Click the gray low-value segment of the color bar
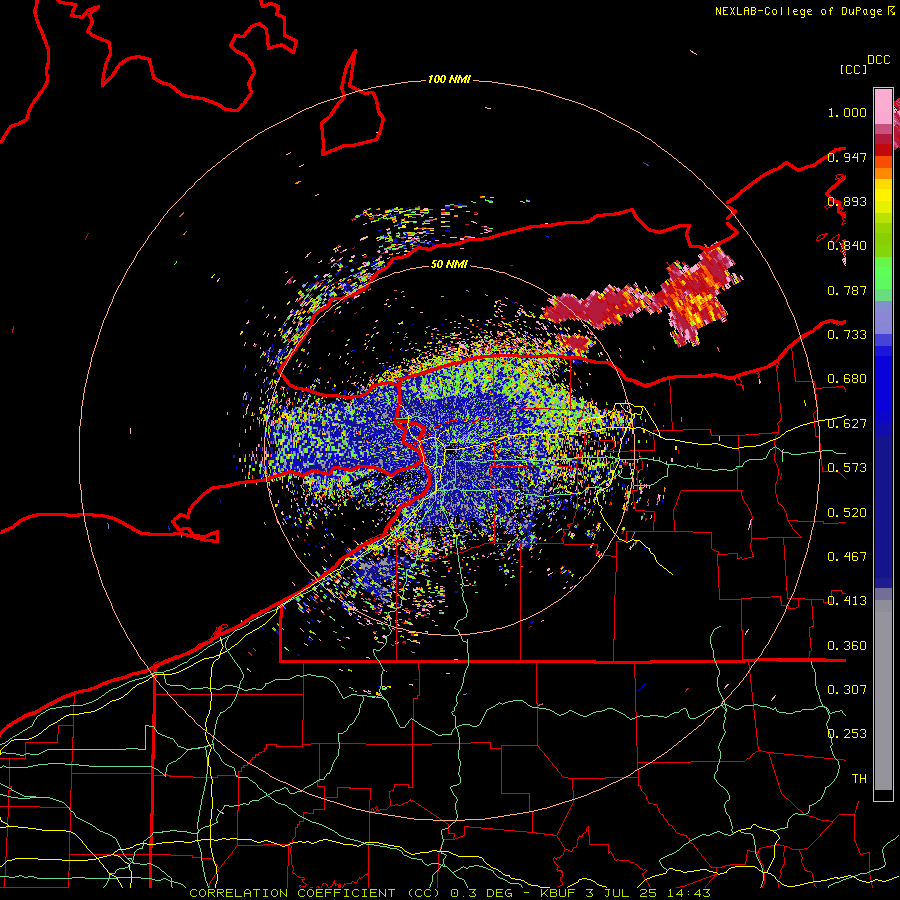The image size is (900, 900). pos(883,695)
